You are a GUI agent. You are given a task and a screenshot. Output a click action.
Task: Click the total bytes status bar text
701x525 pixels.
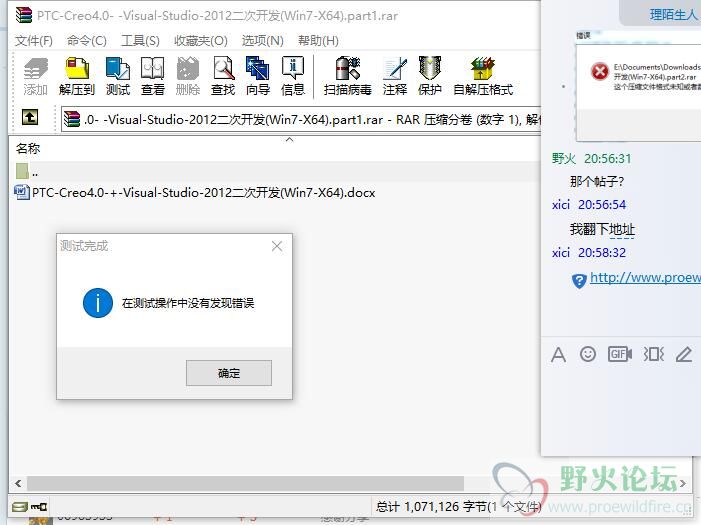click(x=458, y=507)
